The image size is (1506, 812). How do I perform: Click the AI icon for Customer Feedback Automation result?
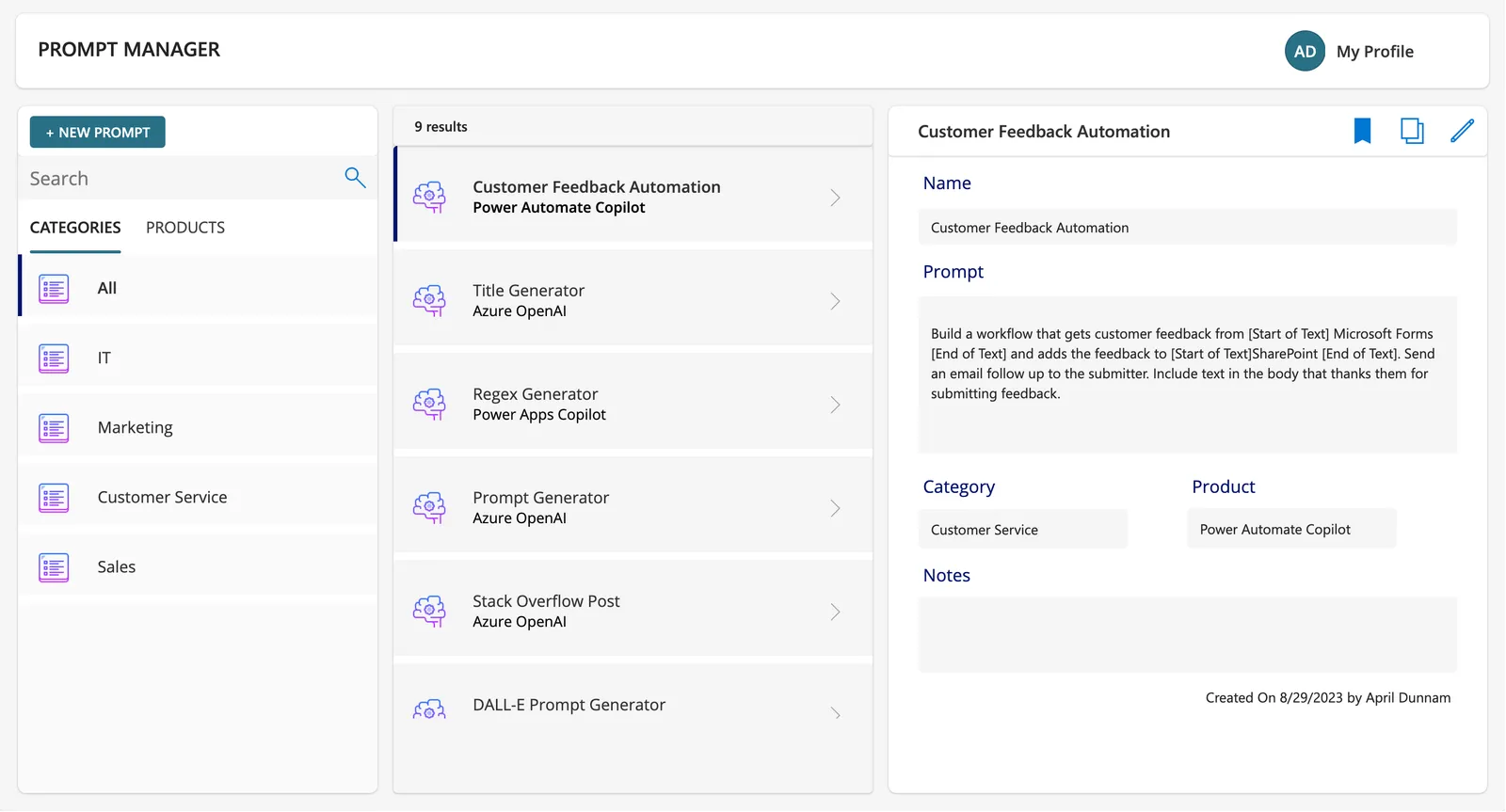429,197
